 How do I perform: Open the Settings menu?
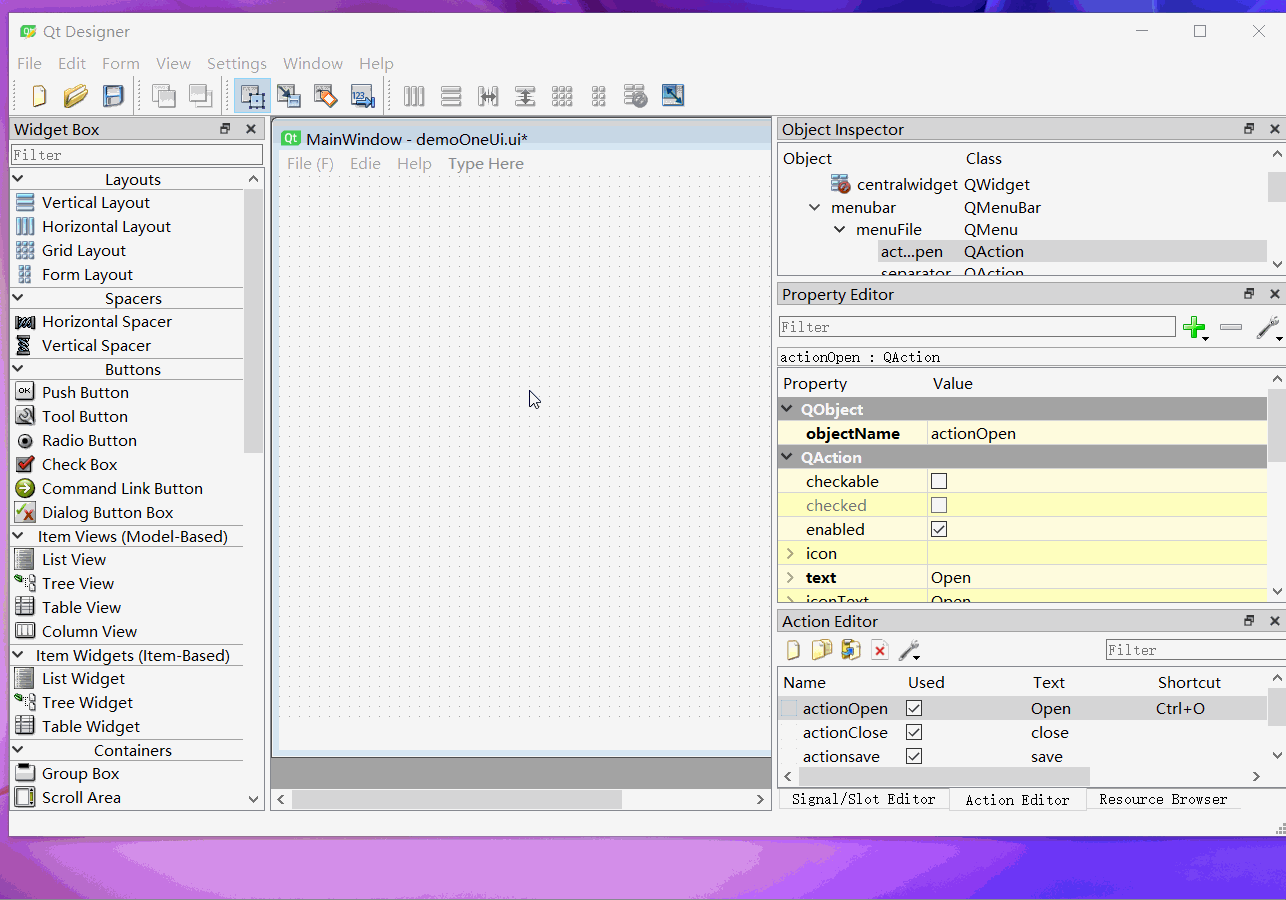click(x=237, y=63)
